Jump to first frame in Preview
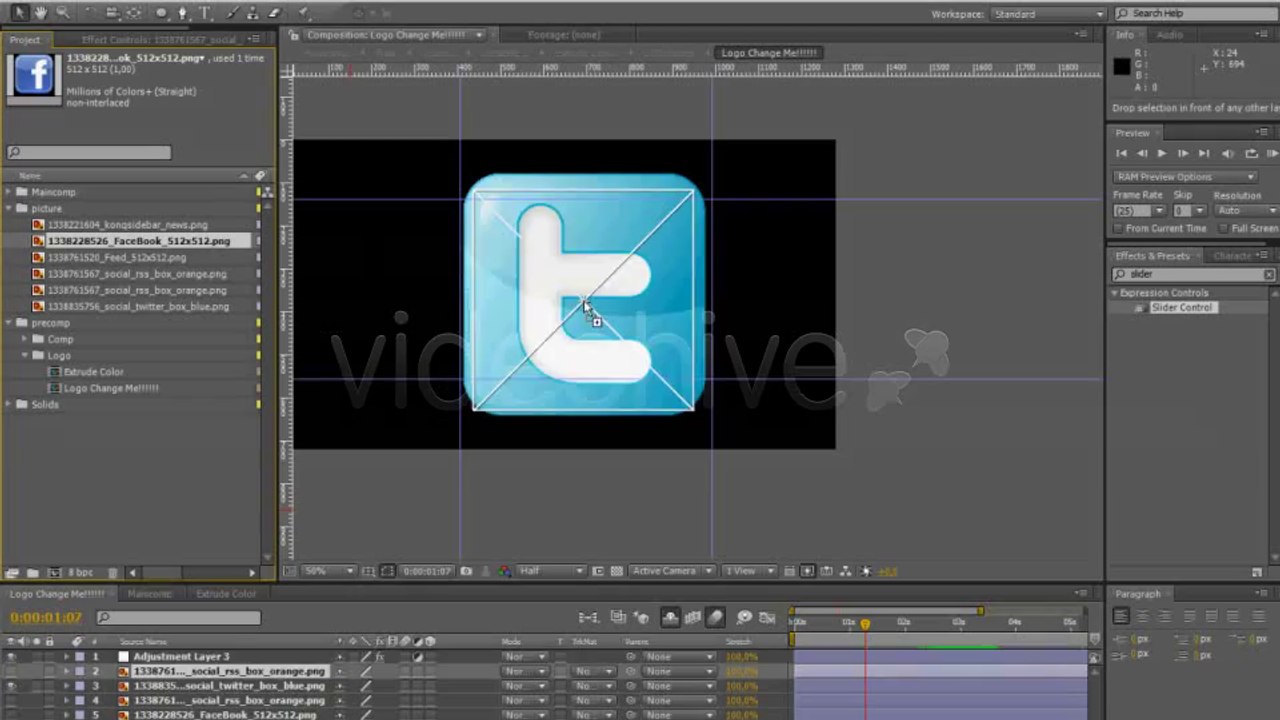The height and width of the screenshot is (720, 1280). (1121, 153)
